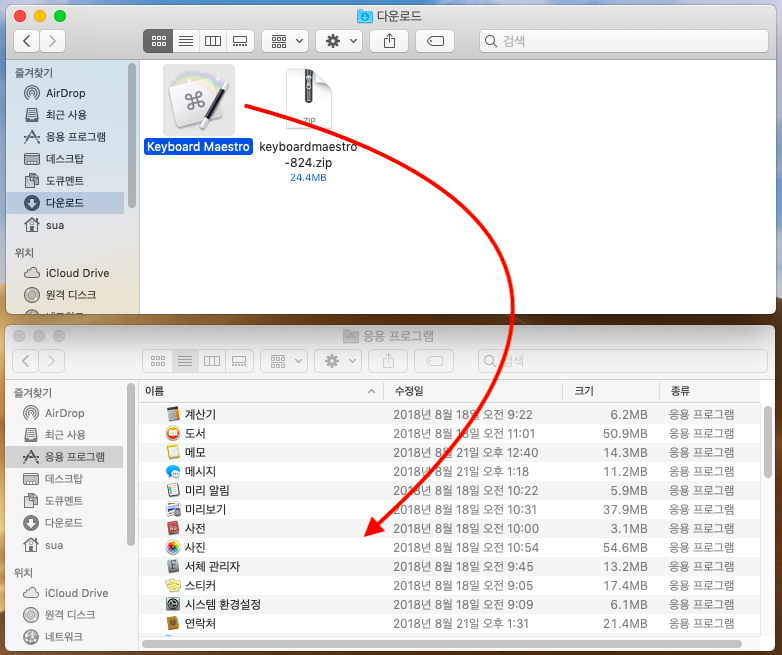Open sua home folder in Downloads sidebar
The width and height of the screenshot is (782, 655).
click(65, 225)
